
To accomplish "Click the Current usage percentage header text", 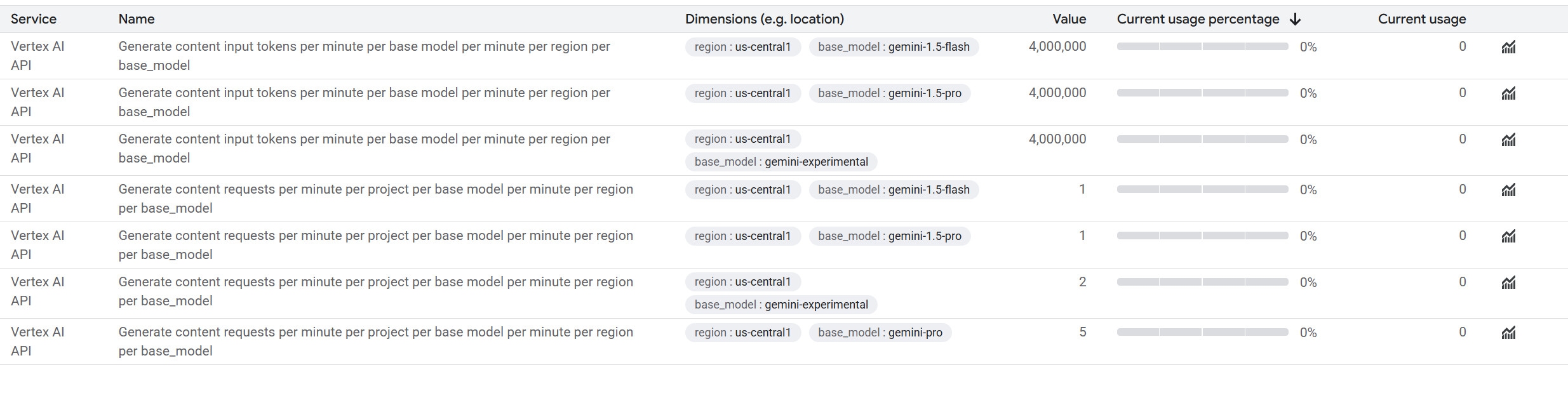I will (x=1198, y=20).
